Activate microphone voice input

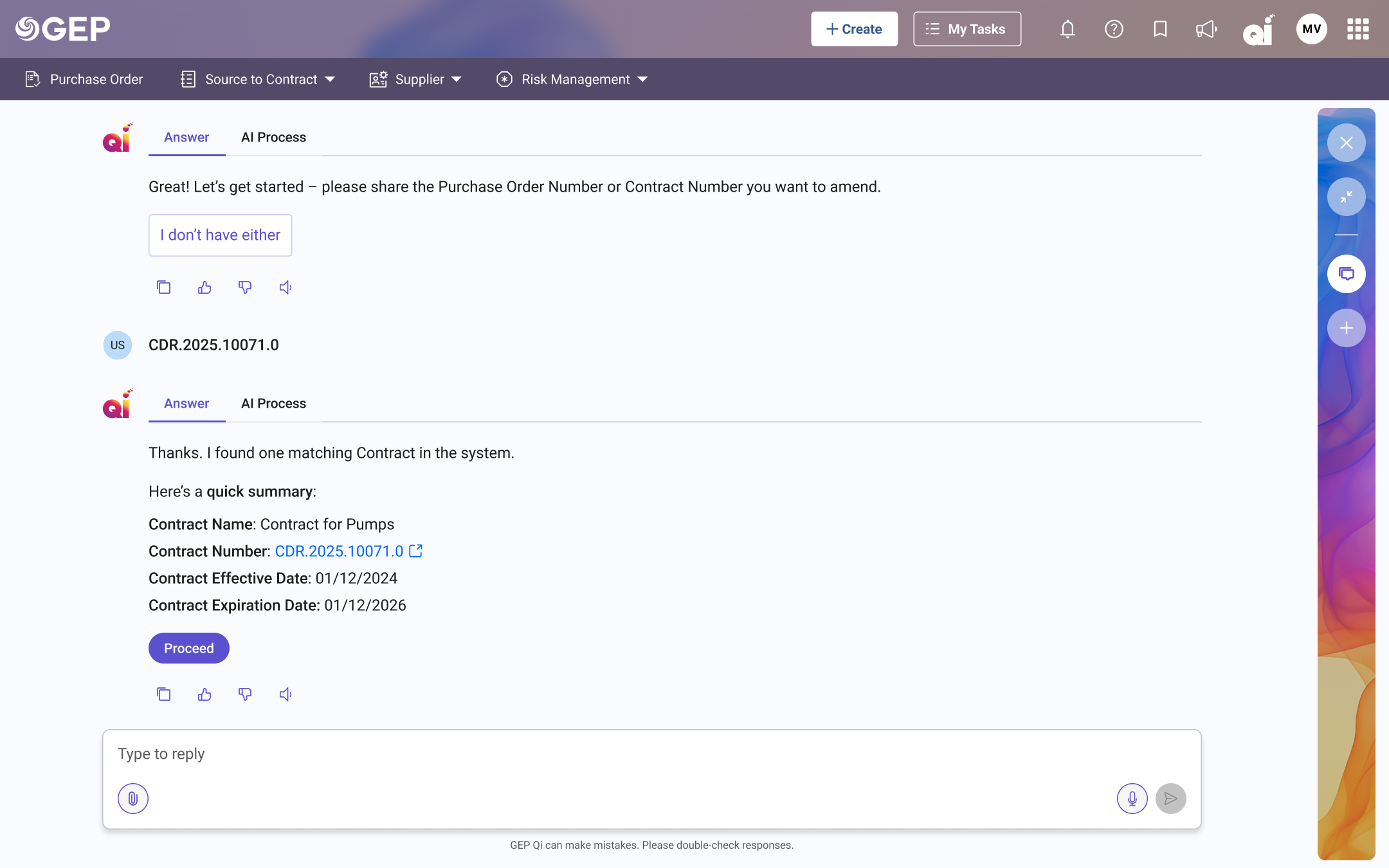[x=1132, y=799]
